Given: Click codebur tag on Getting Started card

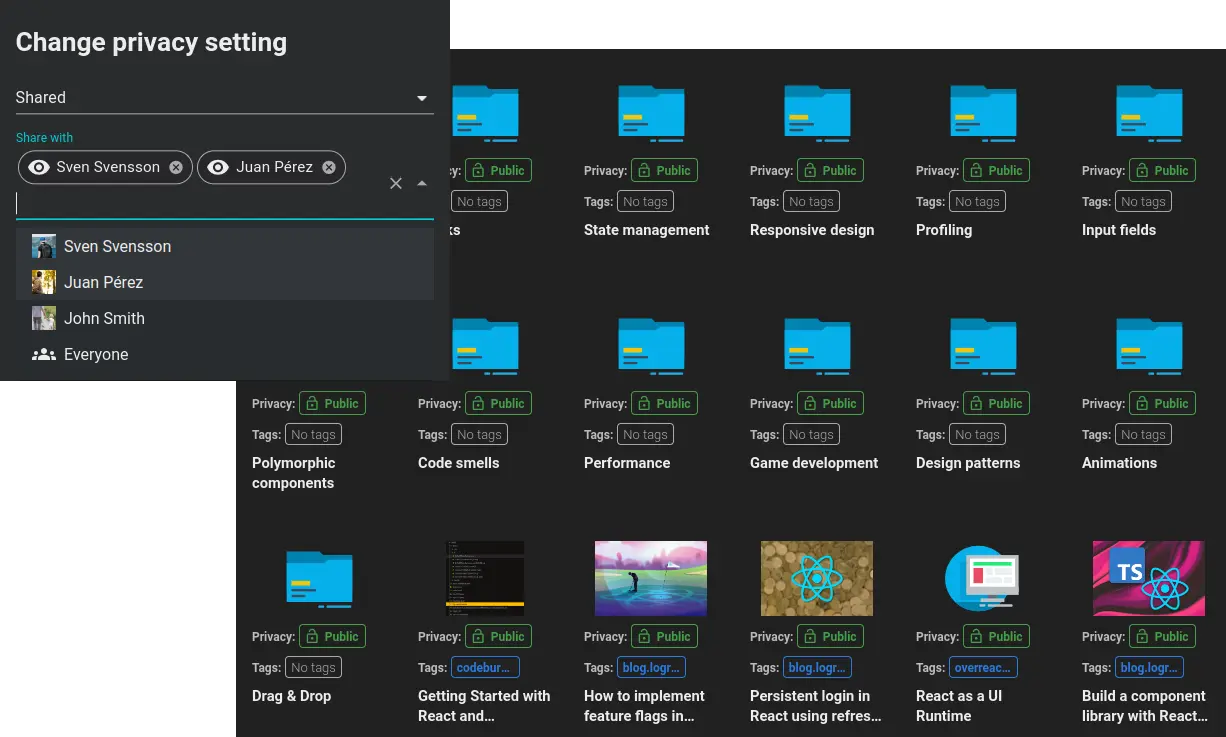Looking at the screenshot, I should [485, 667].
